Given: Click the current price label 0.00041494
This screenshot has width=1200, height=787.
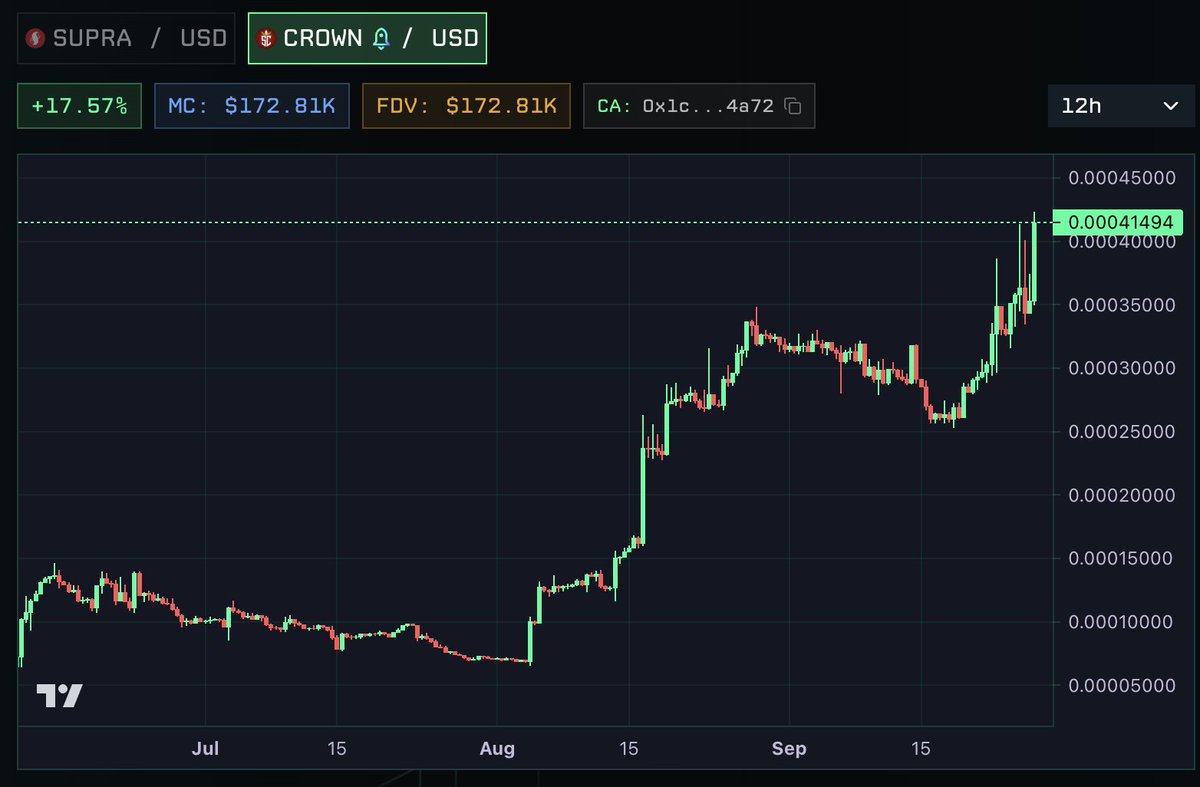Looking at the screenshot, I should point(1119,221).
